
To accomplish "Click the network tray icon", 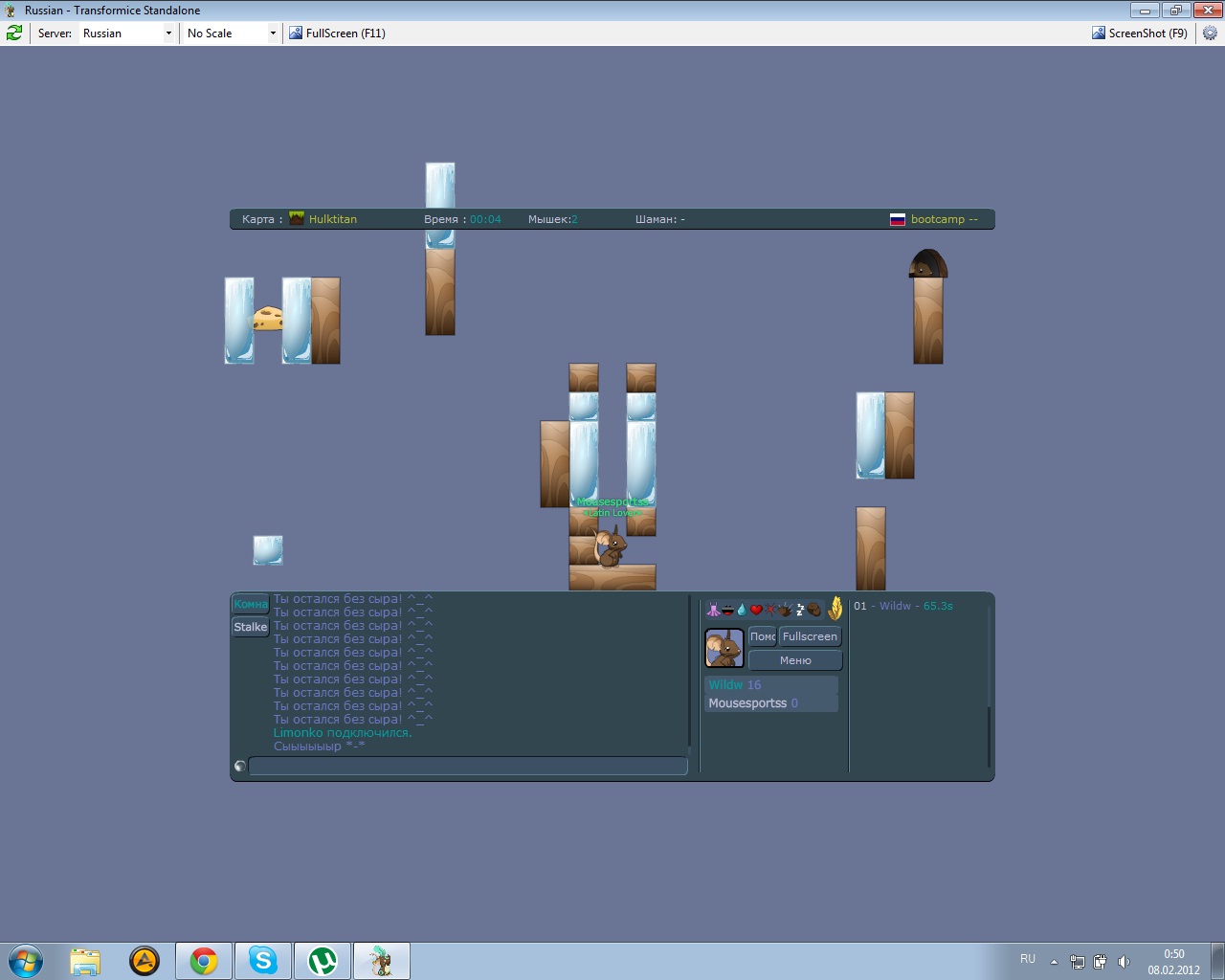I will [1078, 962].
